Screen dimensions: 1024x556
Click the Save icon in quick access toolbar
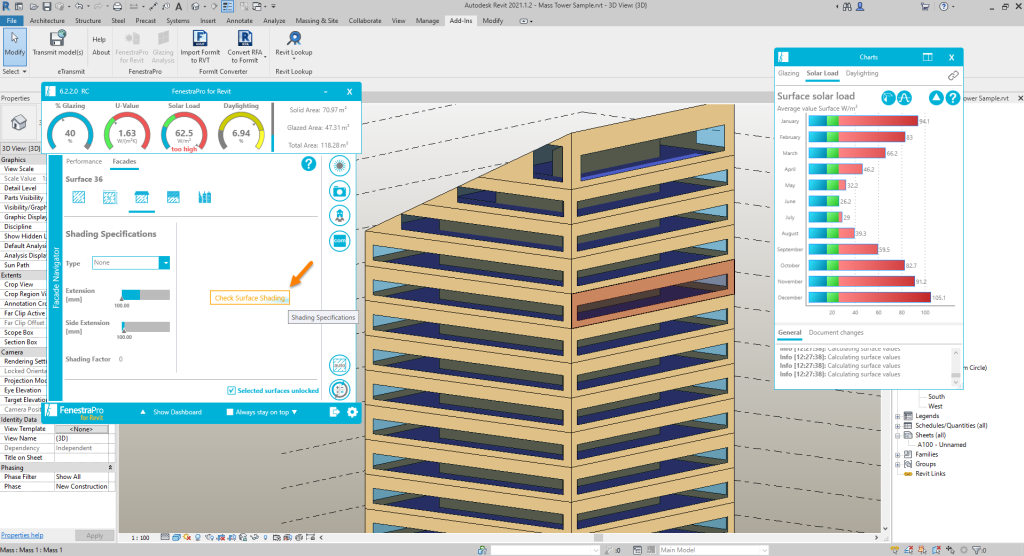click(x=46, y=7)
